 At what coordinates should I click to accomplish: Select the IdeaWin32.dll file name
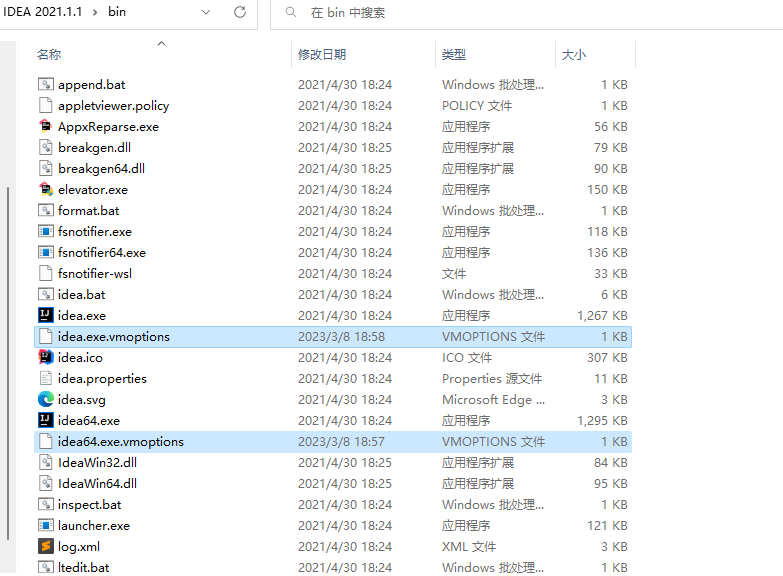[x=97, y=463]
